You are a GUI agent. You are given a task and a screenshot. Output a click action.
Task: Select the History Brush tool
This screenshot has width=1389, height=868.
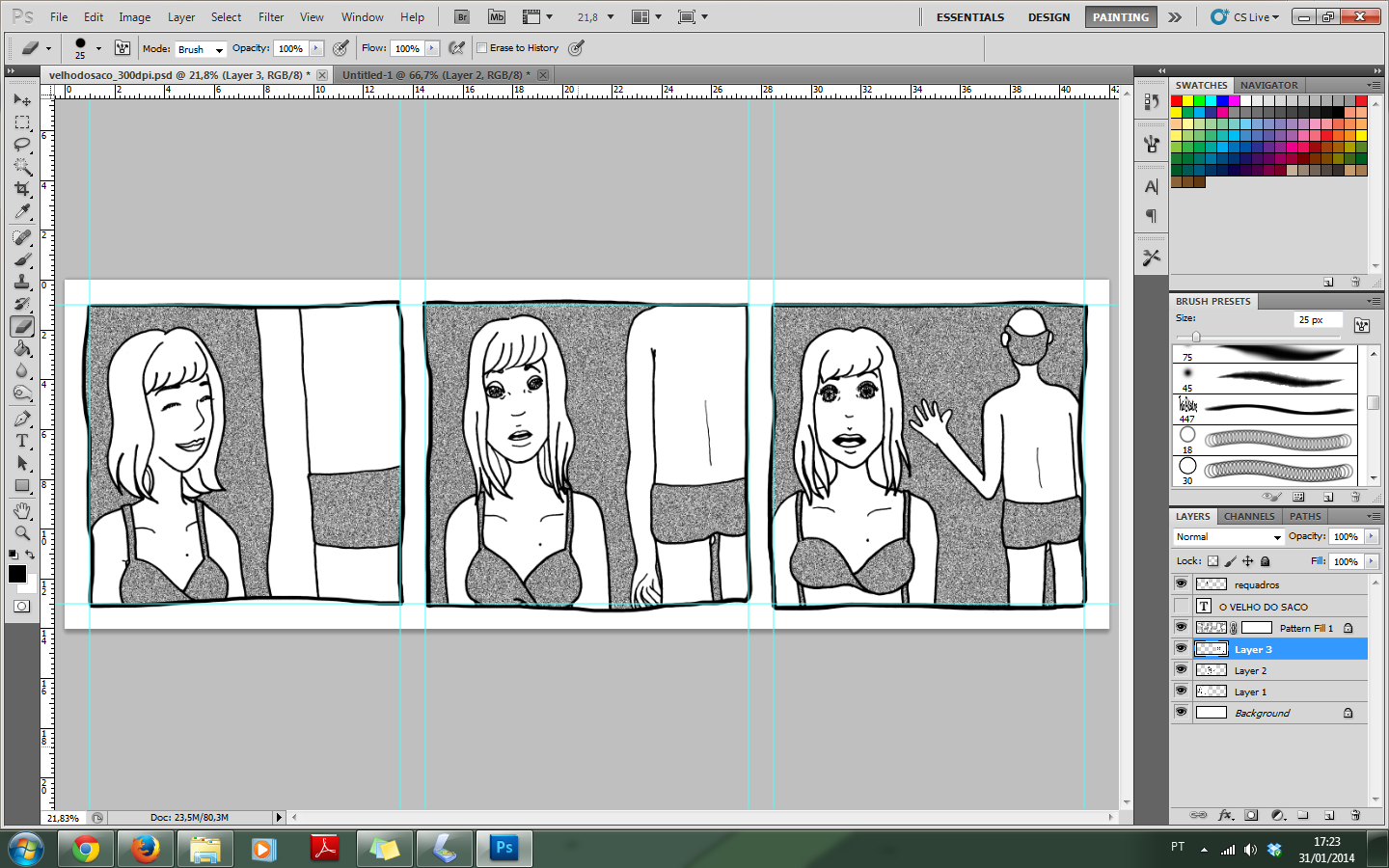click(x=22, y=304)
